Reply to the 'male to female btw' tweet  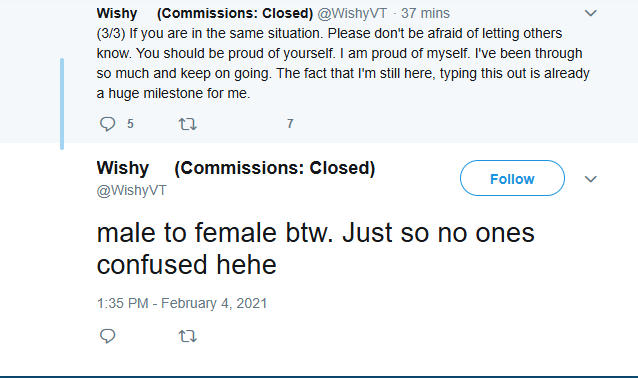108,336
